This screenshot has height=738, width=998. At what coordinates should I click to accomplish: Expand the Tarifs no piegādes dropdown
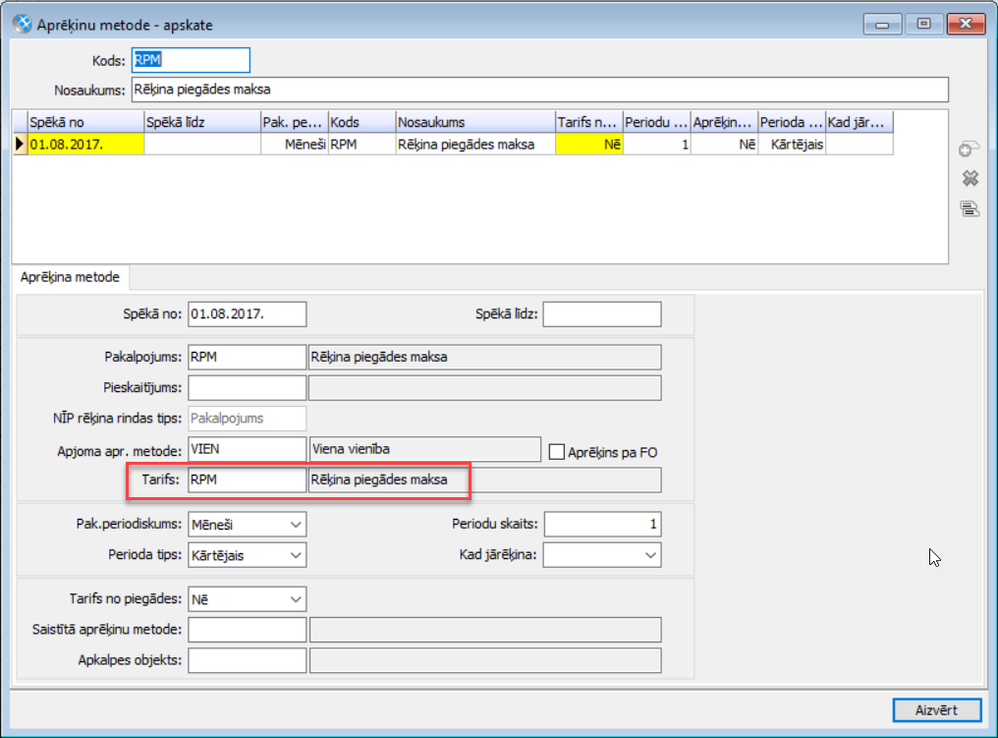(294, 599)
